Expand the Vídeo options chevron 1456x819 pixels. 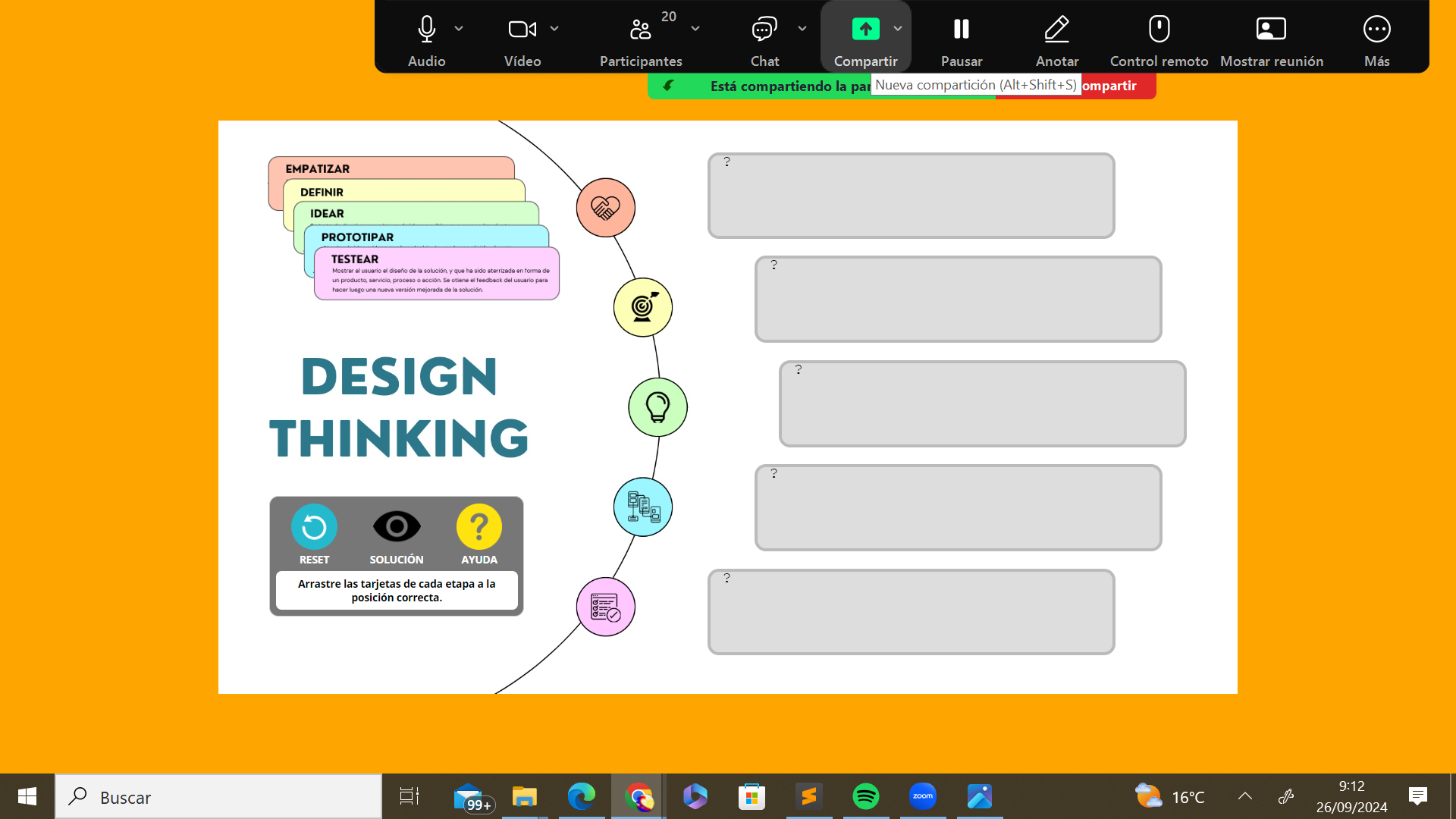554,29
